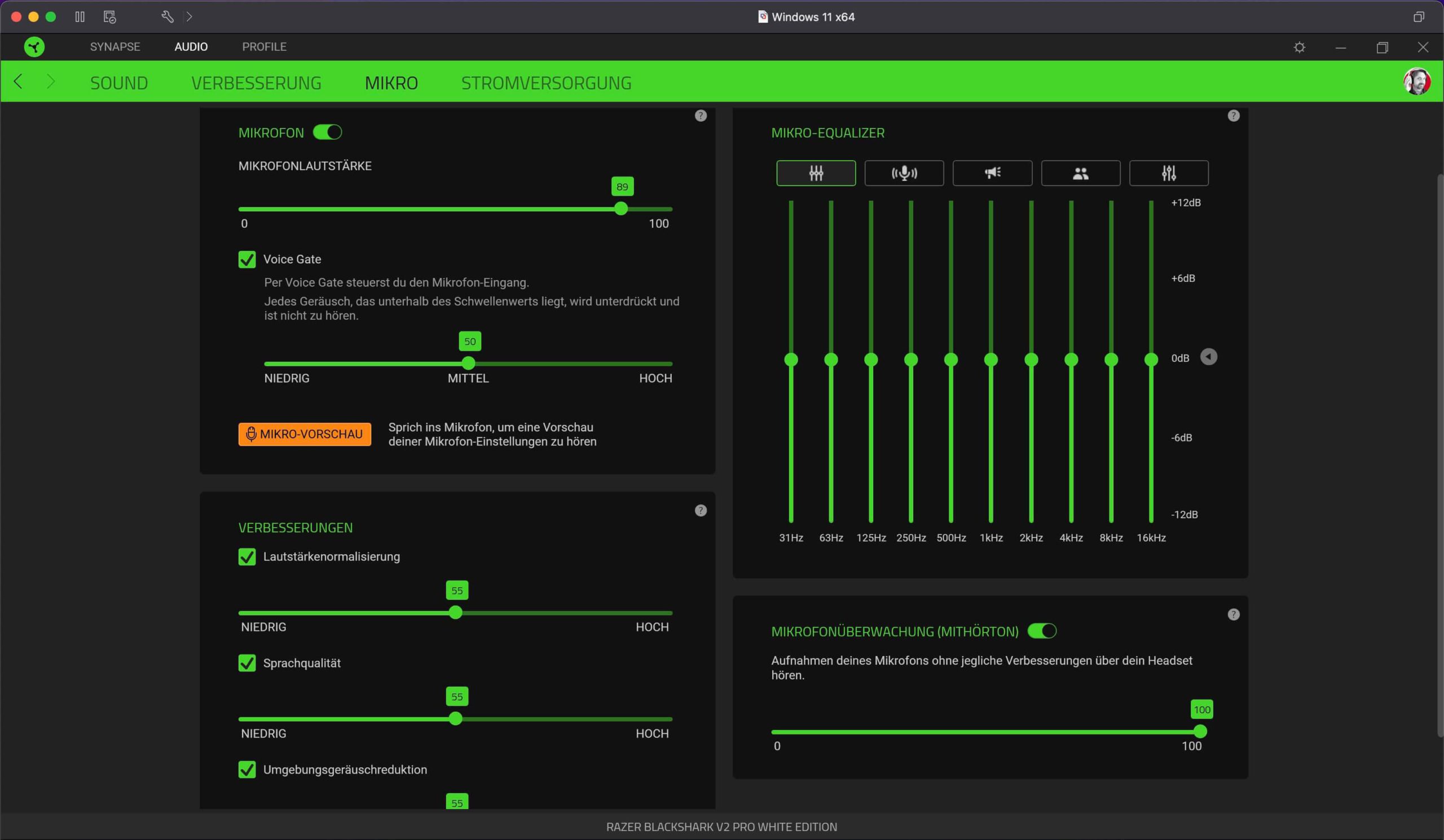The width and height of the screenshot is (1444, 840).
Task: Uncheck the Voice Gate checkbox
Action: 247,259
